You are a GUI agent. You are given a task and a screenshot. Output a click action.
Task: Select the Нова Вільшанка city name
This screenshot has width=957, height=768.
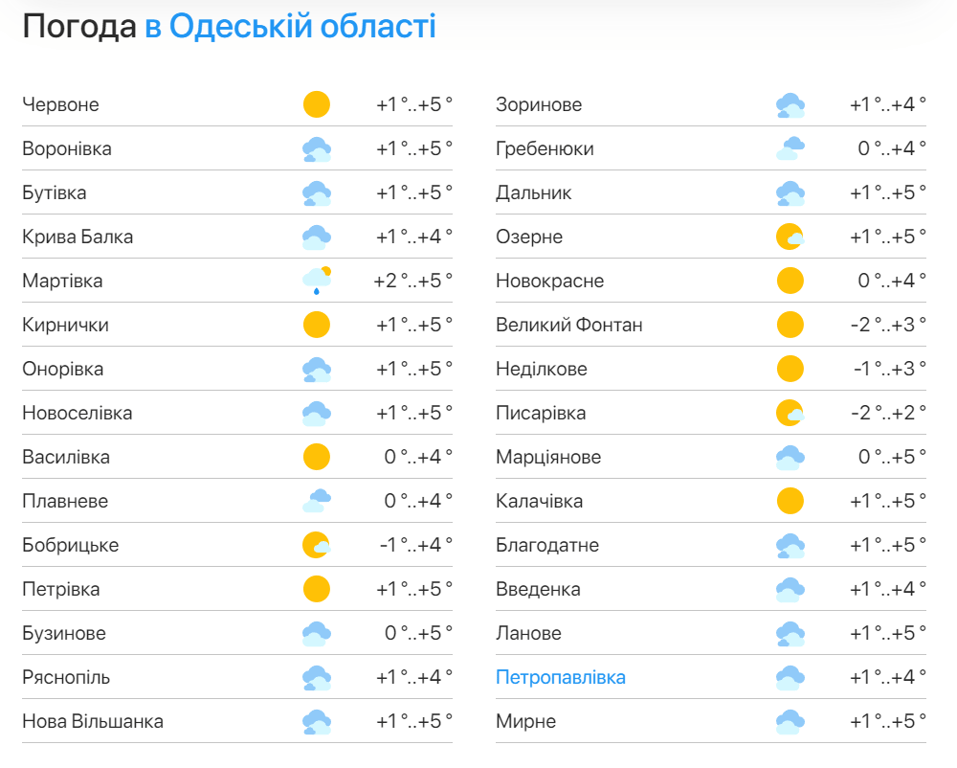pos(93,721)
